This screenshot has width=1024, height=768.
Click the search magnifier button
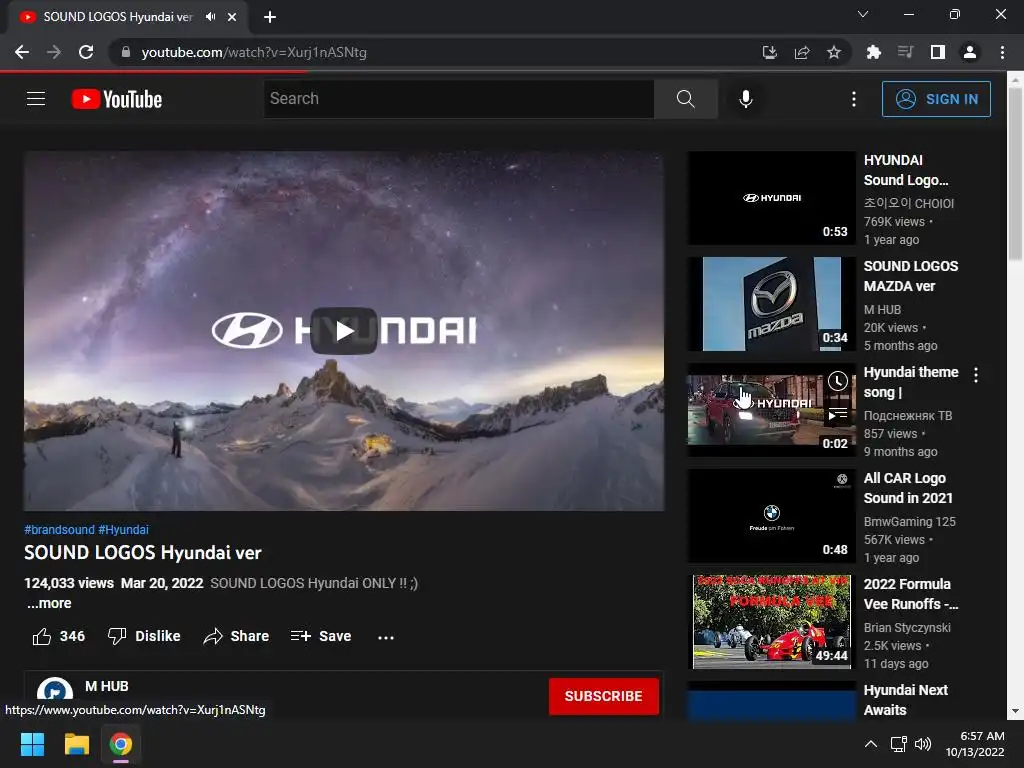[686, 99]
